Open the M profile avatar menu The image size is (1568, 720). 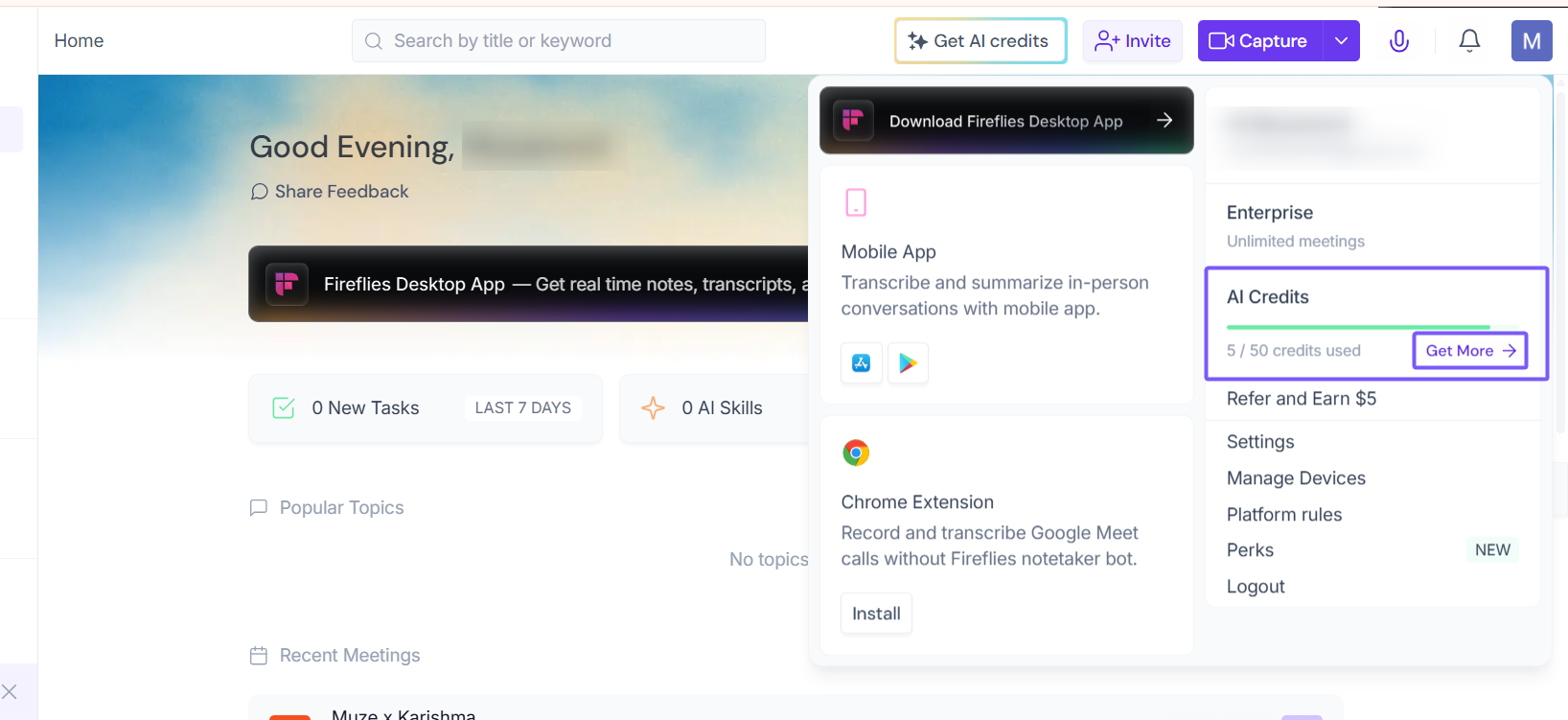(1532, 41)
